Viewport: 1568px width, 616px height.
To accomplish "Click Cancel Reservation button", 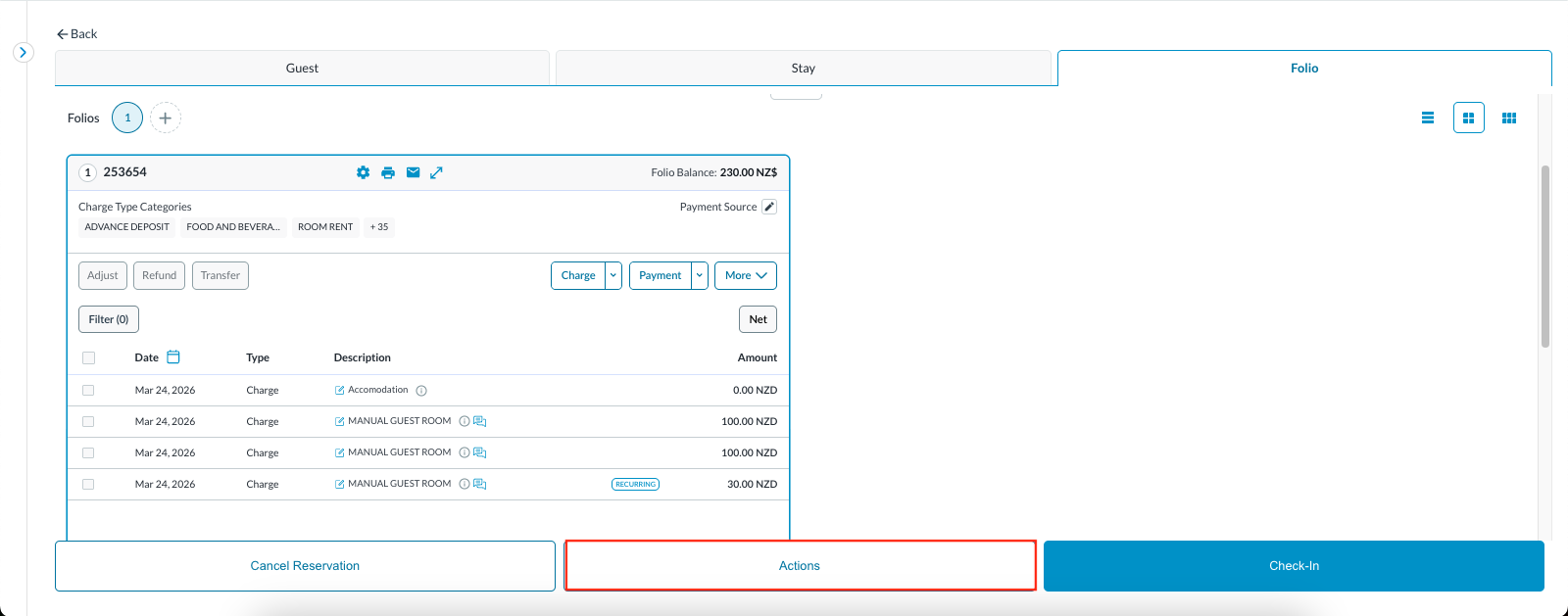I will [305, 566].
